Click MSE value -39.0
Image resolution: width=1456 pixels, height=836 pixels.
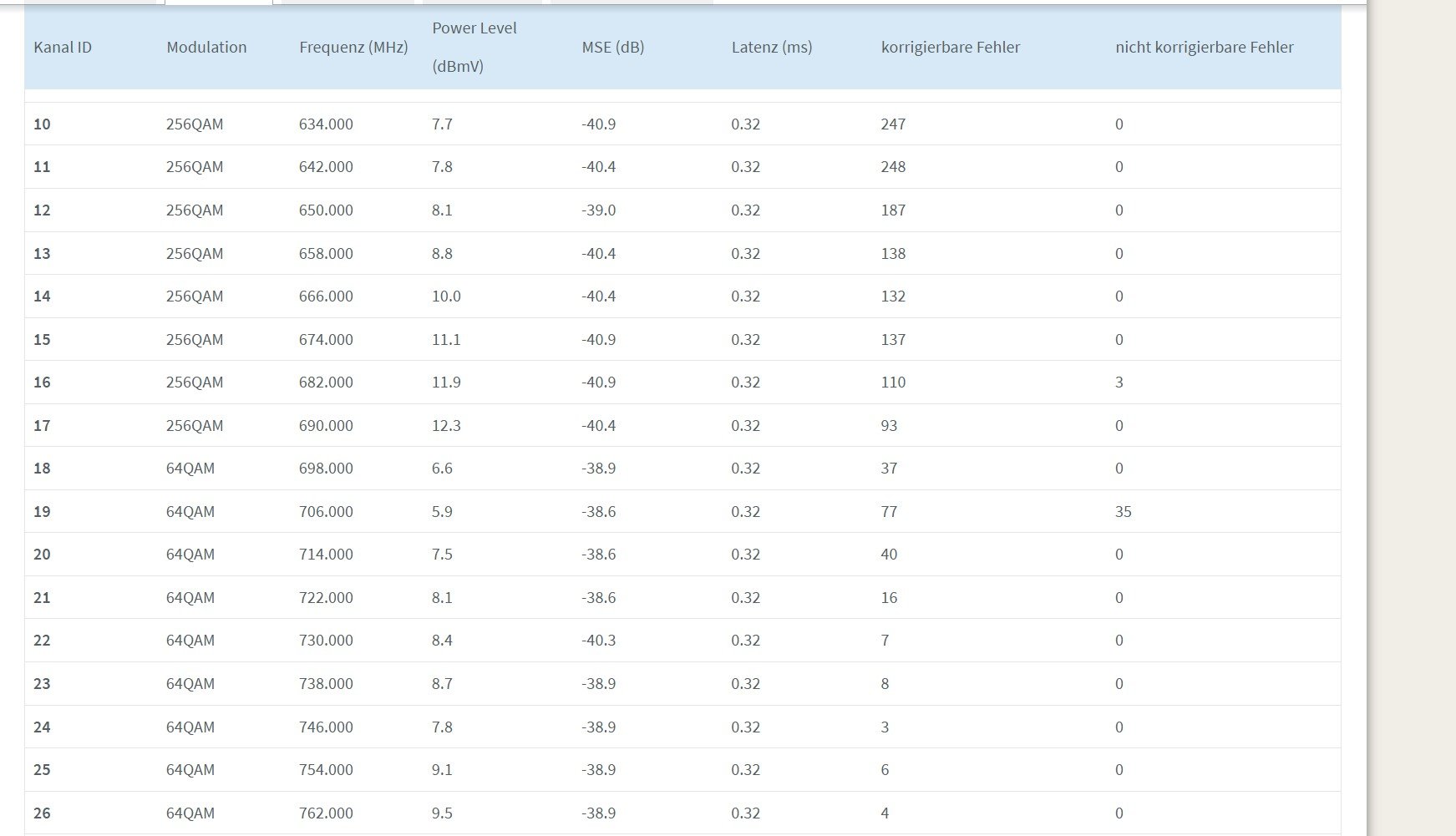[599, 210]
